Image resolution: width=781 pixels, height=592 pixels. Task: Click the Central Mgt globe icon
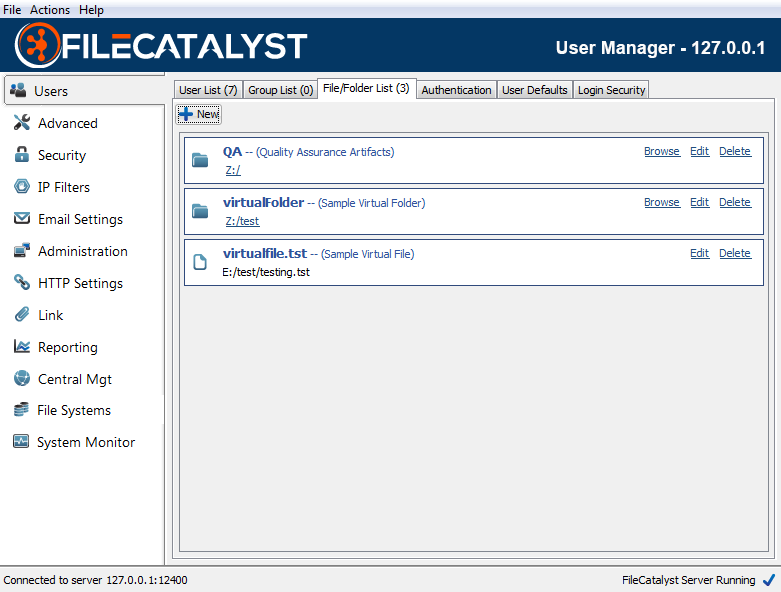(x=21, y=378)
